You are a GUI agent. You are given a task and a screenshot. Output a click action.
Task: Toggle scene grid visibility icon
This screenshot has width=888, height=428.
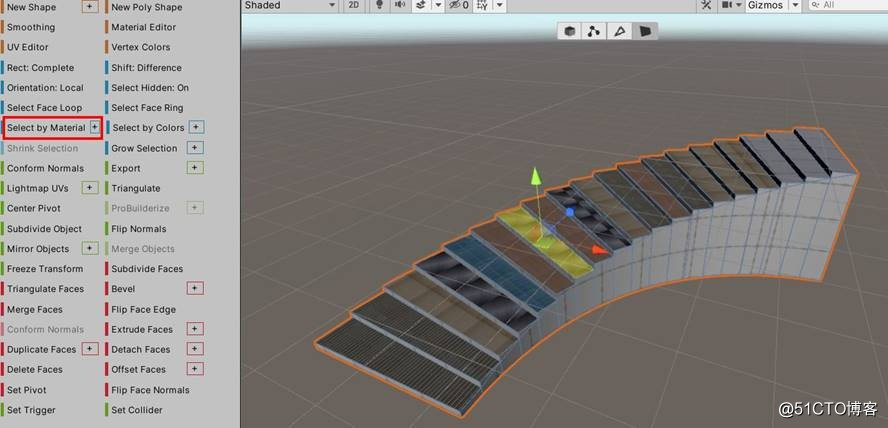tap(483, 5)
